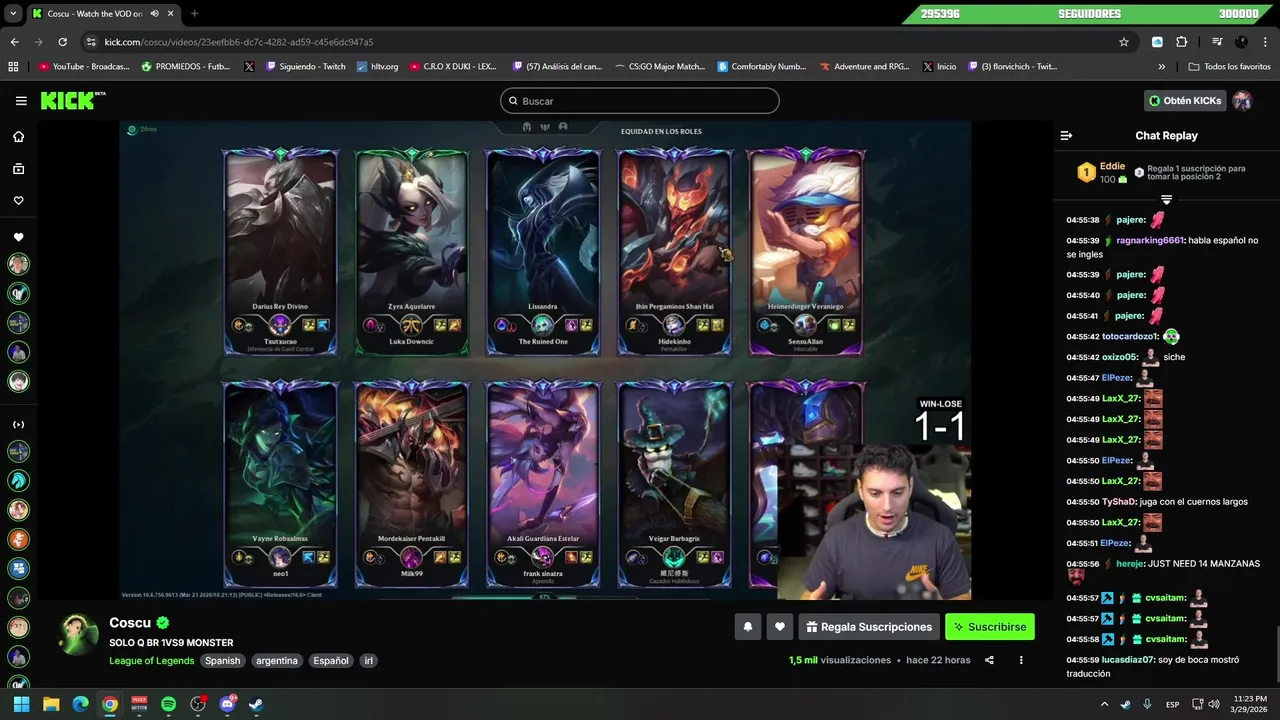
Task: Expand Chrome tab search dropdown
Action: pyautogui.click(x=13, y=14)
